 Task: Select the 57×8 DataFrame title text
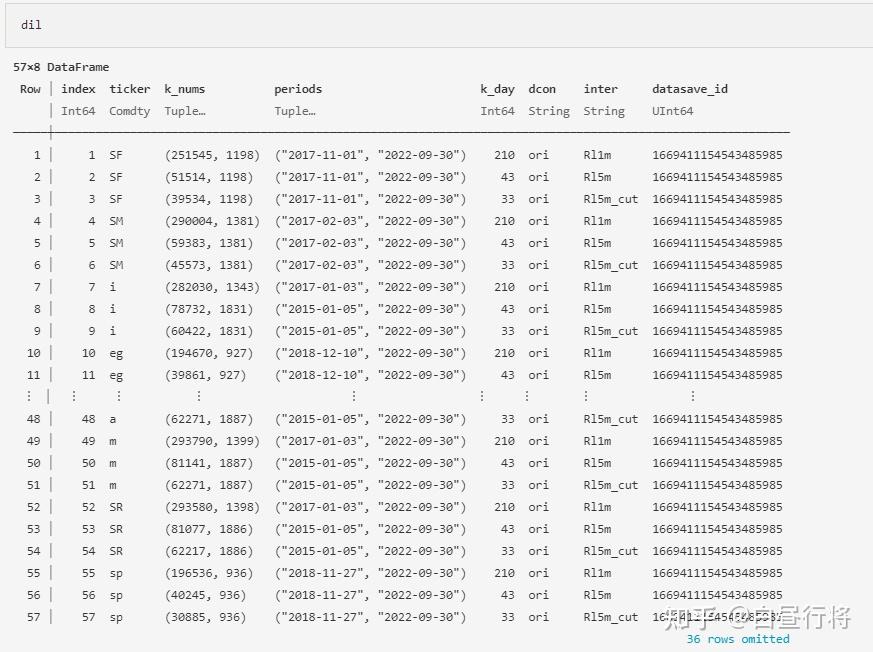(61, 67)
